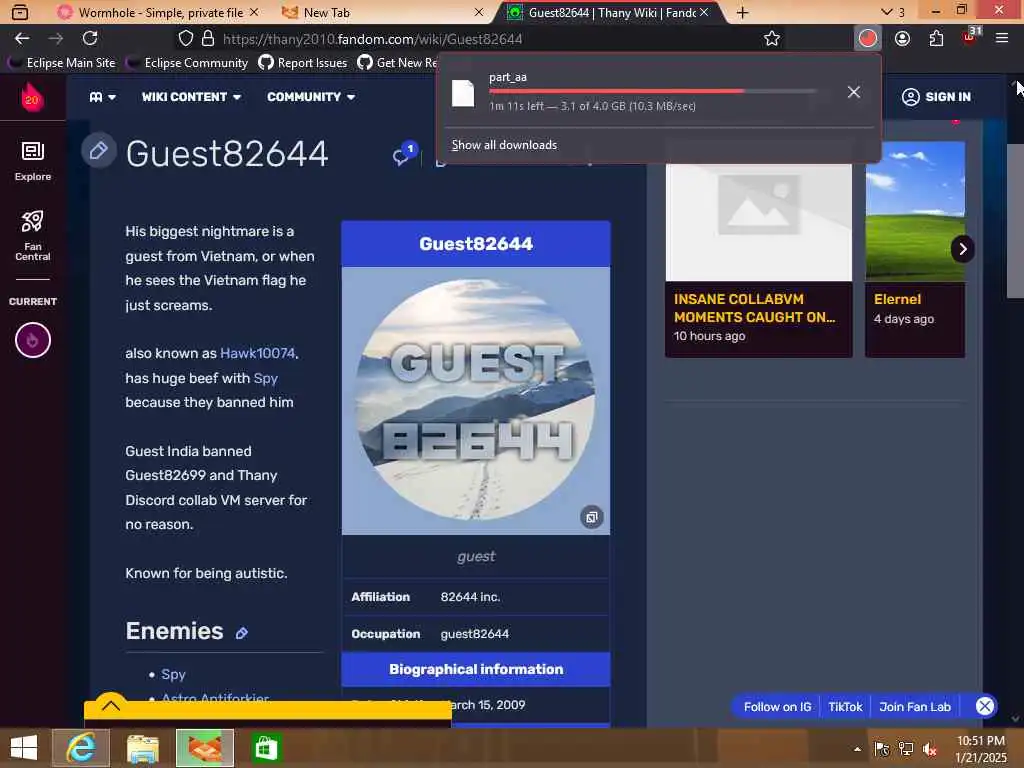Open the network status tray icon

pyautogui.click(x=906, y=750)
